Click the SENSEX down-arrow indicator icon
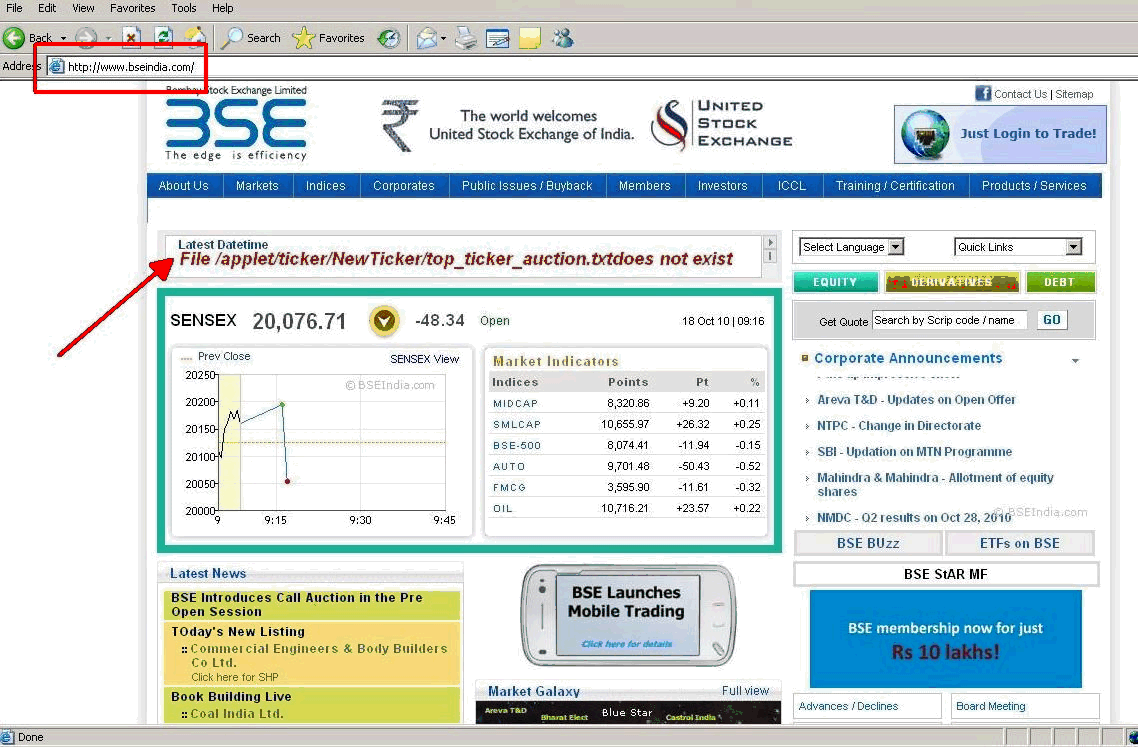The height and width of the screenshot is (747, 1138). (x=384, y=321)
